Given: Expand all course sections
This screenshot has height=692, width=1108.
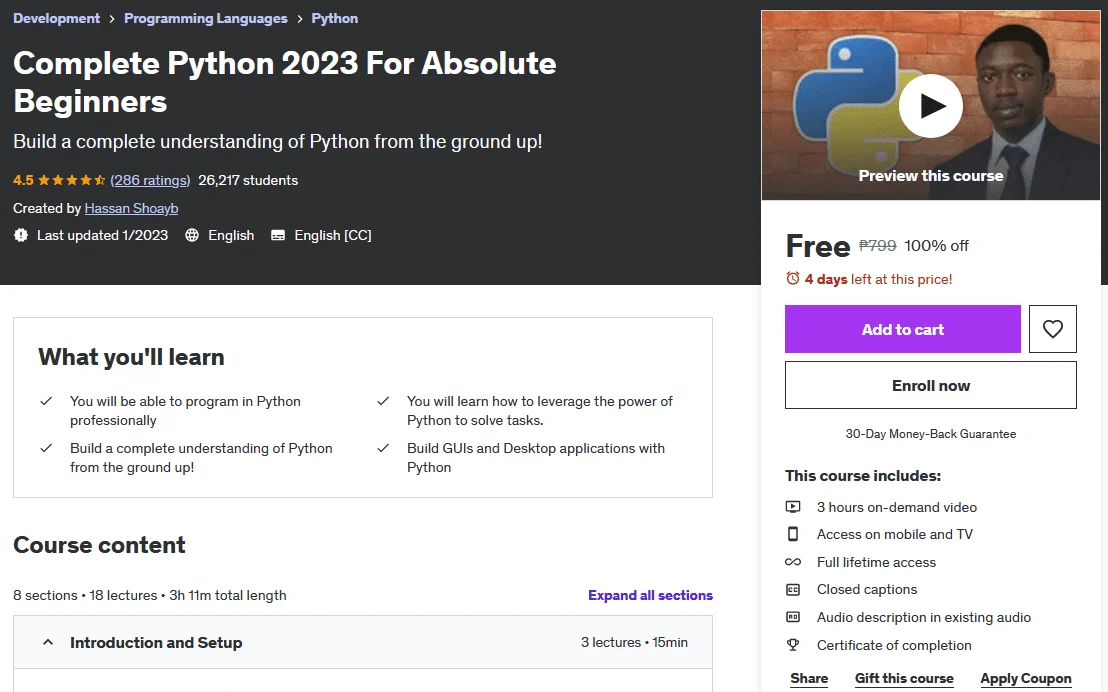Looking at the screenshot, I should coord(650,595).
